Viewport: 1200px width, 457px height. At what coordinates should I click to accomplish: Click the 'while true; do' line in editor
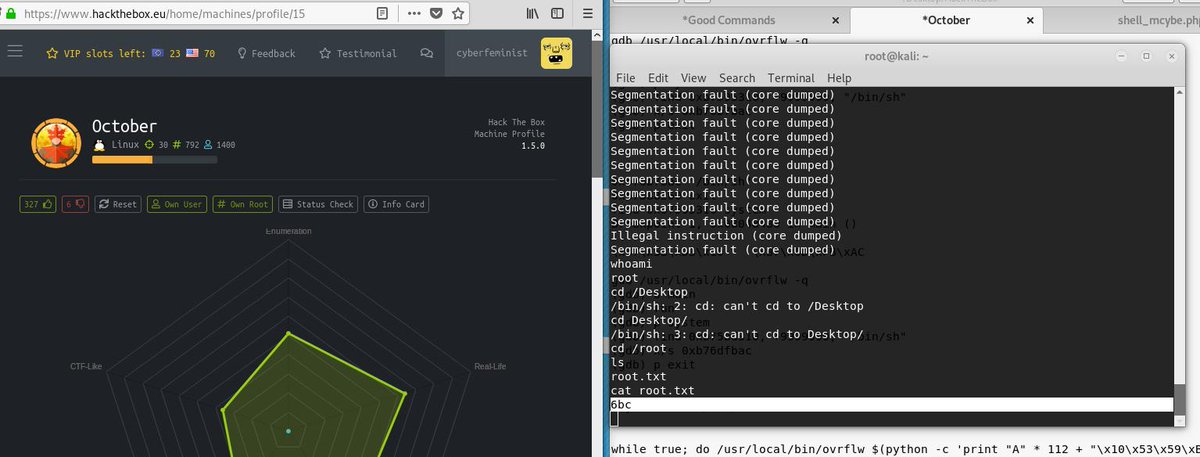point(905,448)
